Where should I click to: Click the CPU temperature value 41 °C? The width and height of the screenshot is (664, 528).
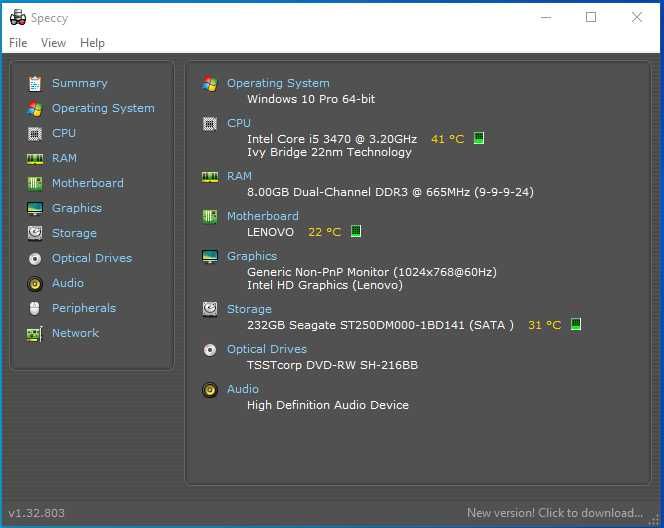point(447,138)
